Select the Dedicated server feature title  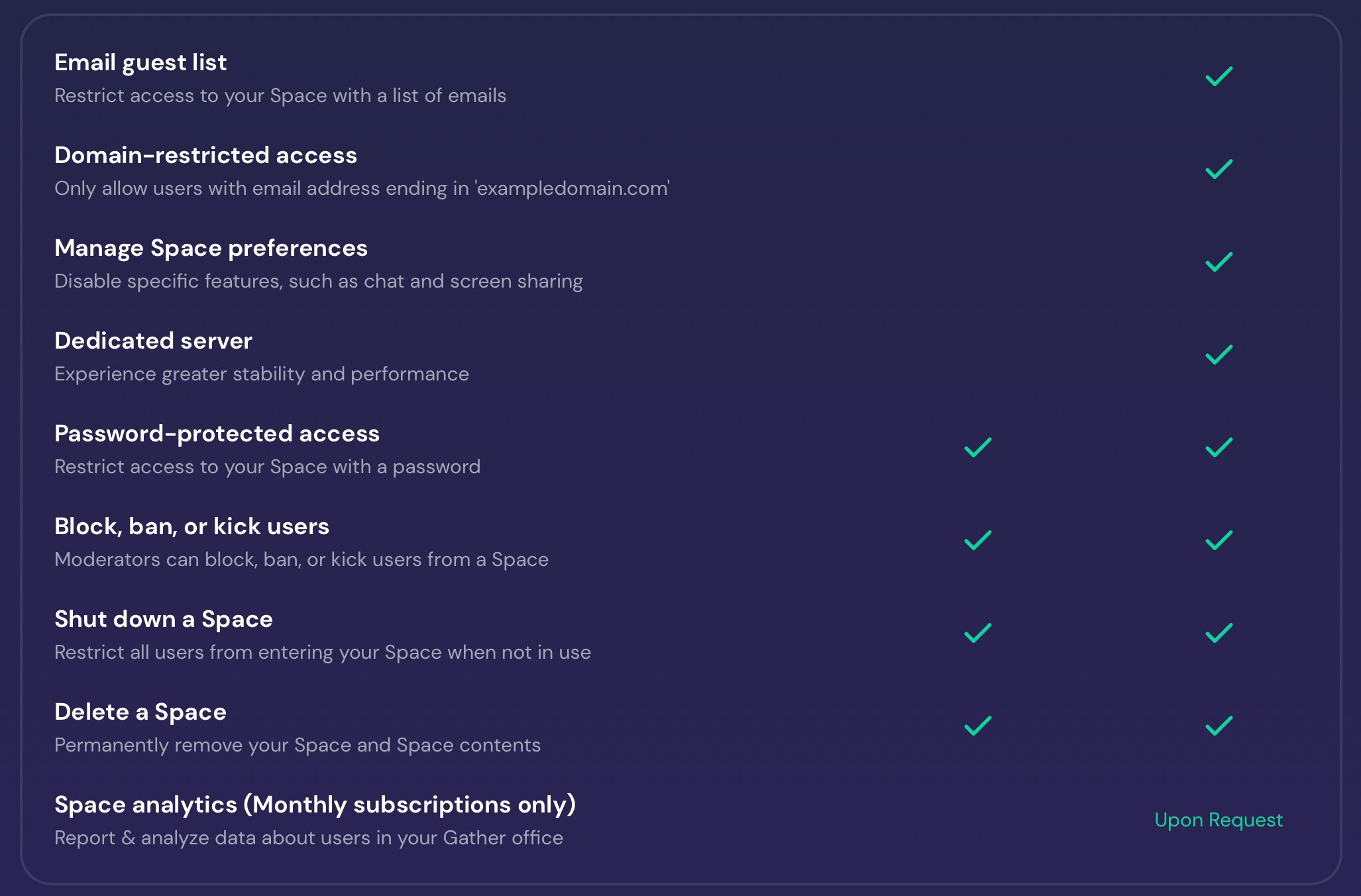coord(153,341)
